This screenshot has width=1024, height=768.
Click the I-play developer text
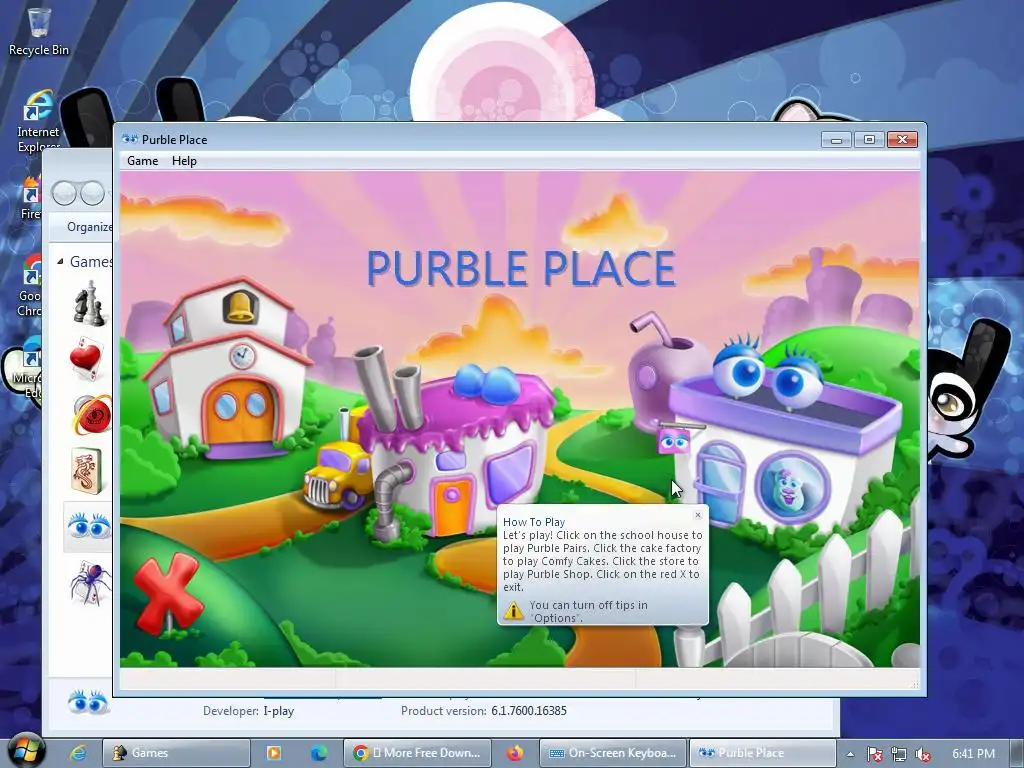(x=279, y=711)
